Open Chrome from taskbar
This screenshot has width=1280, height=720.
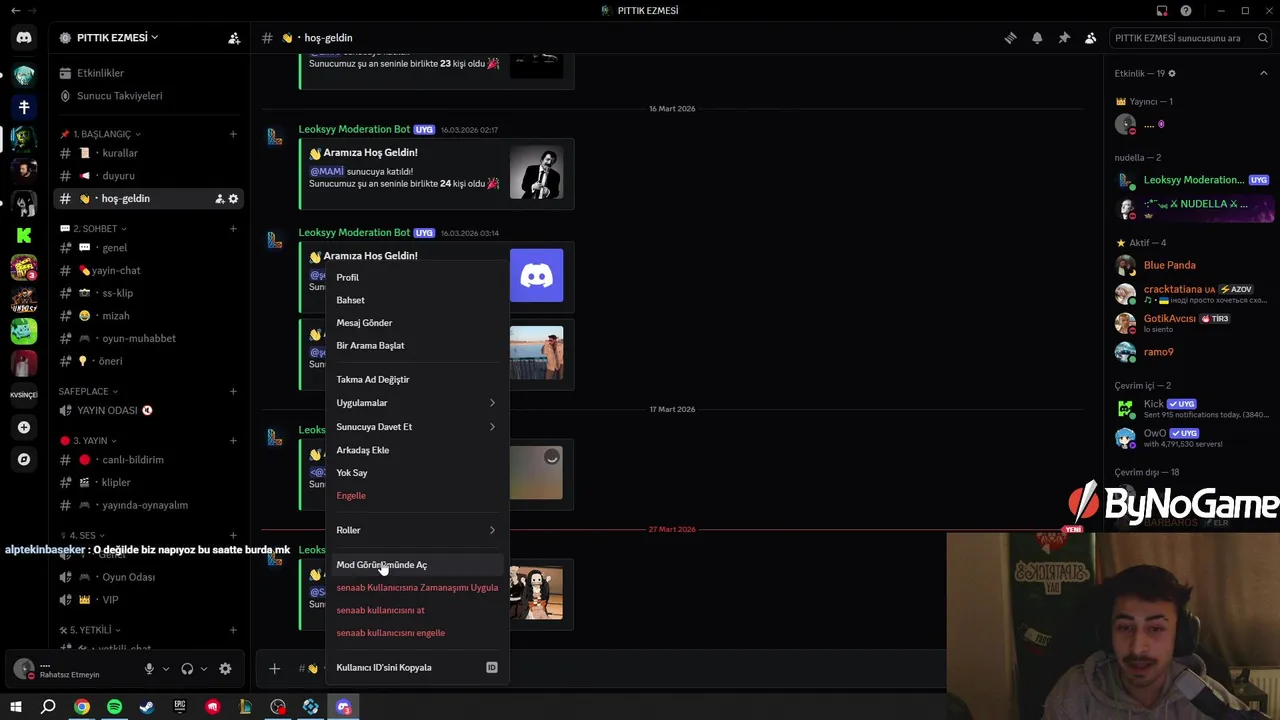pyautogui.click(x=82, y=707)
